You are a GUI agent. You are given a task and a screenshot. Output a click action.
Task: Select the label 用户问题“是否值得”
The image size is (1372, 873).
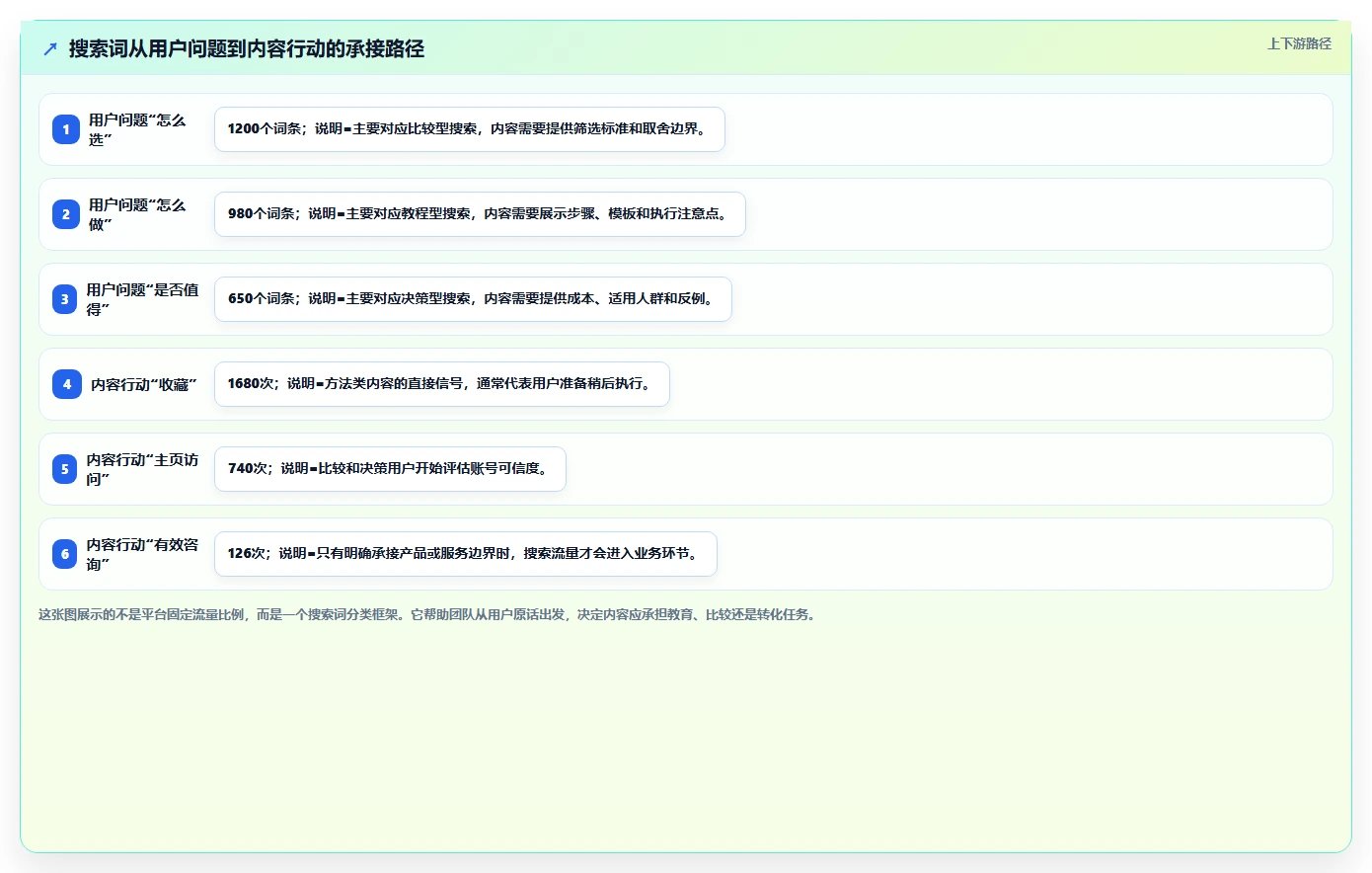coord(142,299)
